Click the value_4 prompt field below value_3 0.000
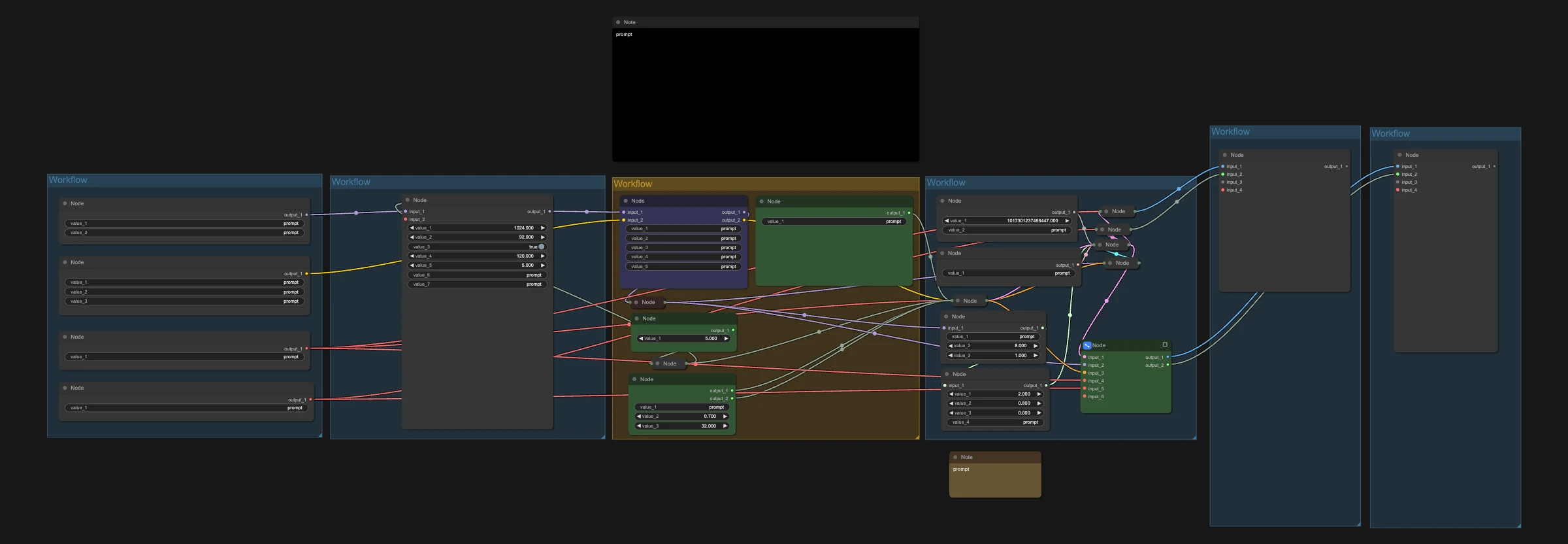This screenshot has width=1568, height=544. click(x=995, y=422)
